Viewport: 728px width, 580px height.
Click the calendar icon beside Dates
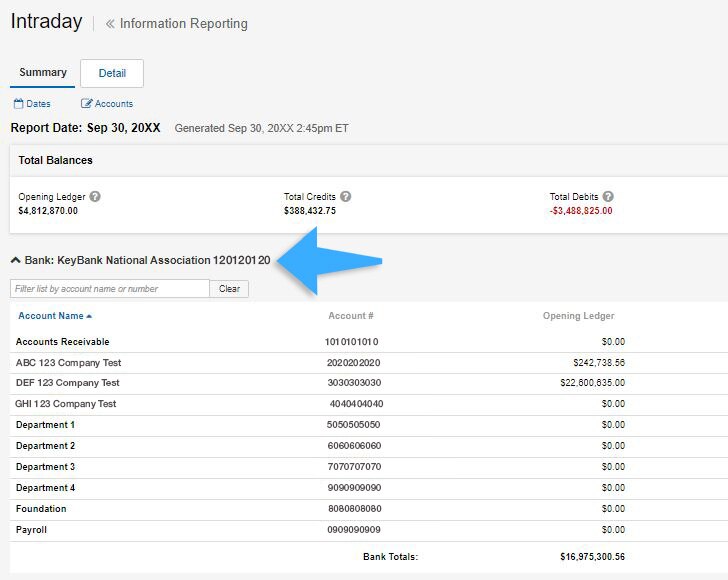18,104
